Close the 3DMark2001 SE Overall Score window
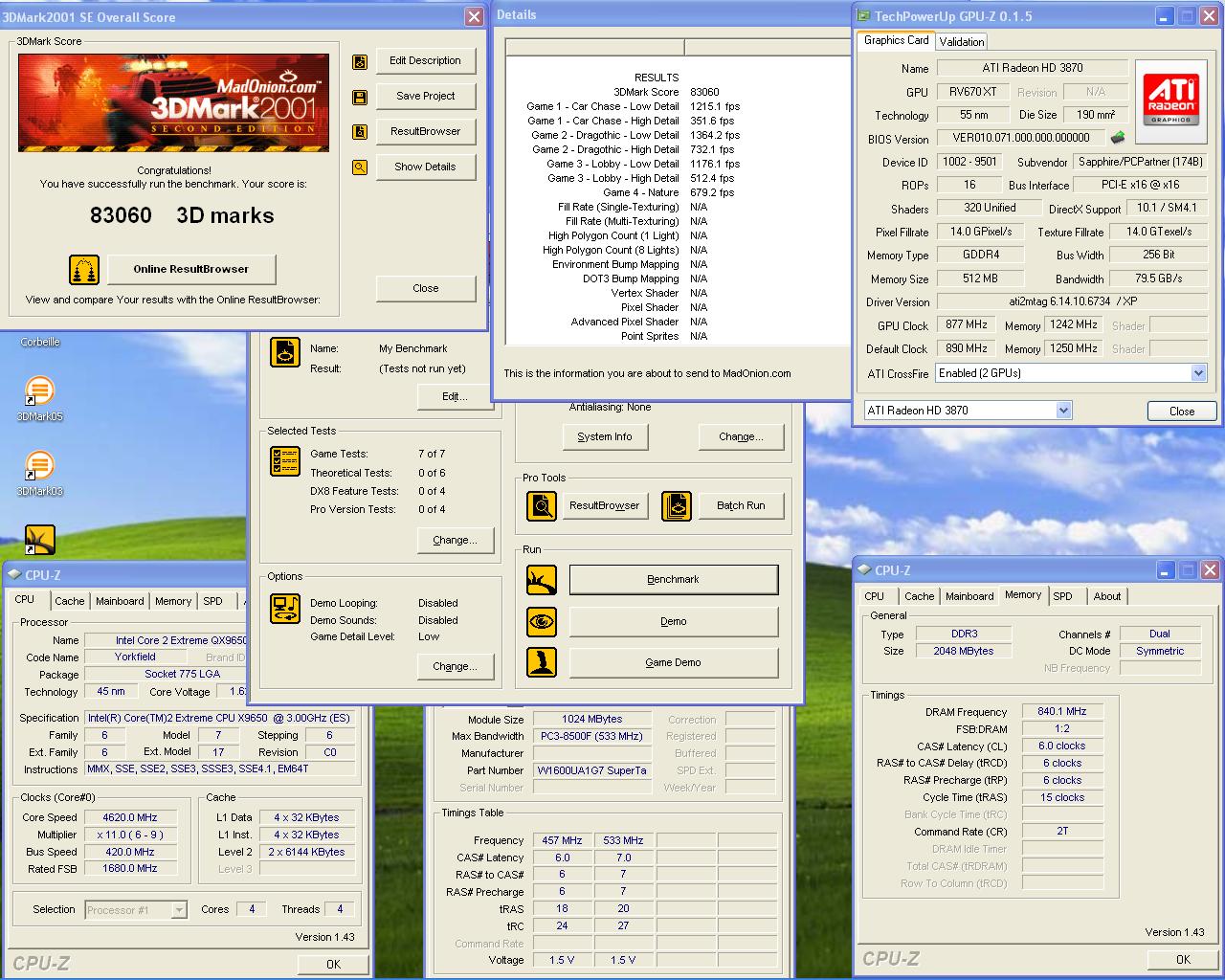 click(474, 17)
